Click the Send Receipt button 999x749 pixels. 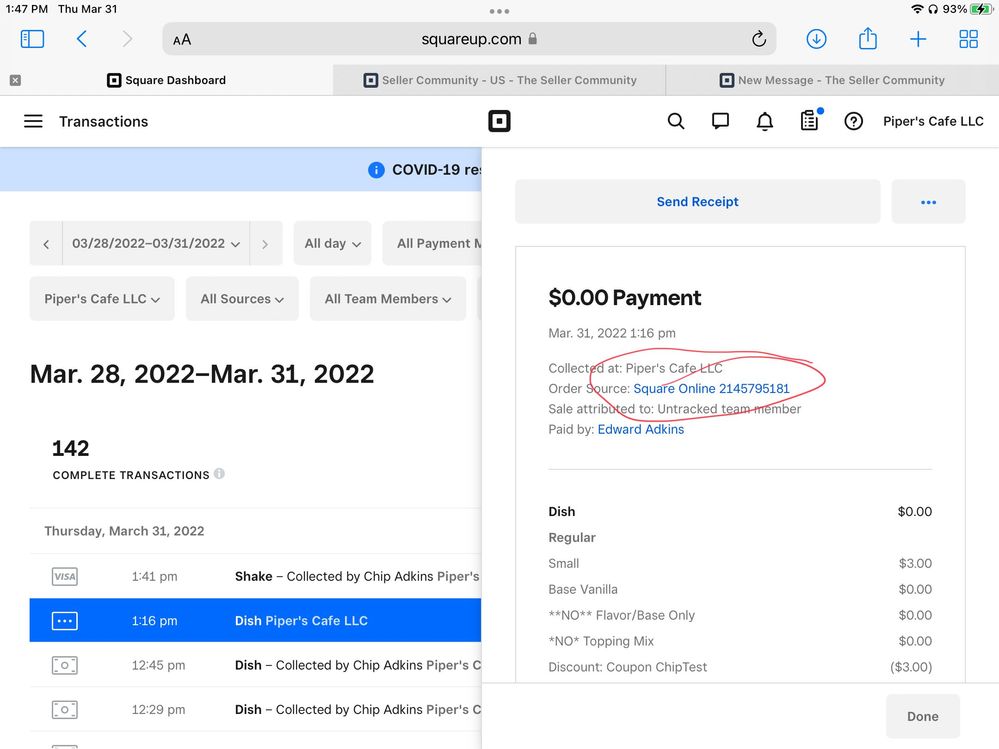pyautogui.click(x=698, y=202)
